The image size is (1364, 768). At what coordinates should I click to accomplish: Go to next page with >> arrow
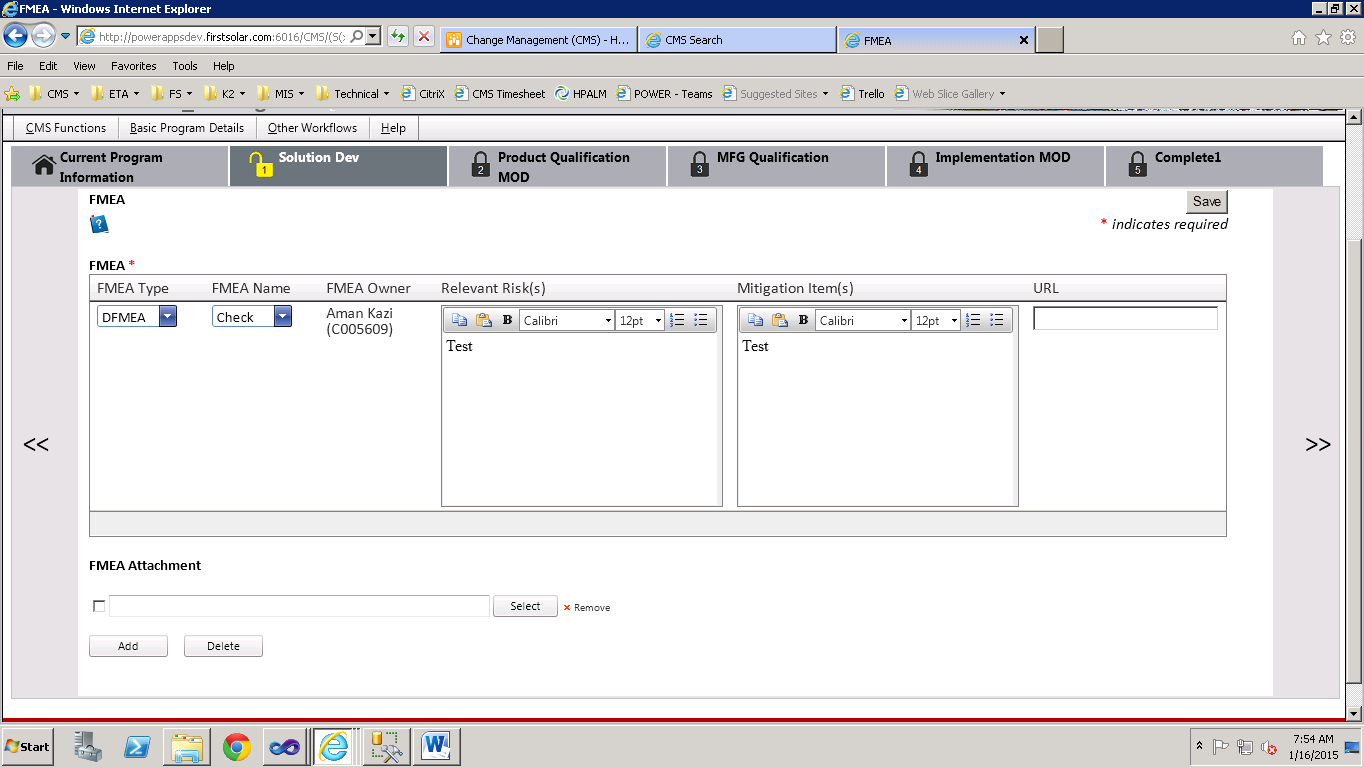pyautogui.click(x=1318, y=444)
